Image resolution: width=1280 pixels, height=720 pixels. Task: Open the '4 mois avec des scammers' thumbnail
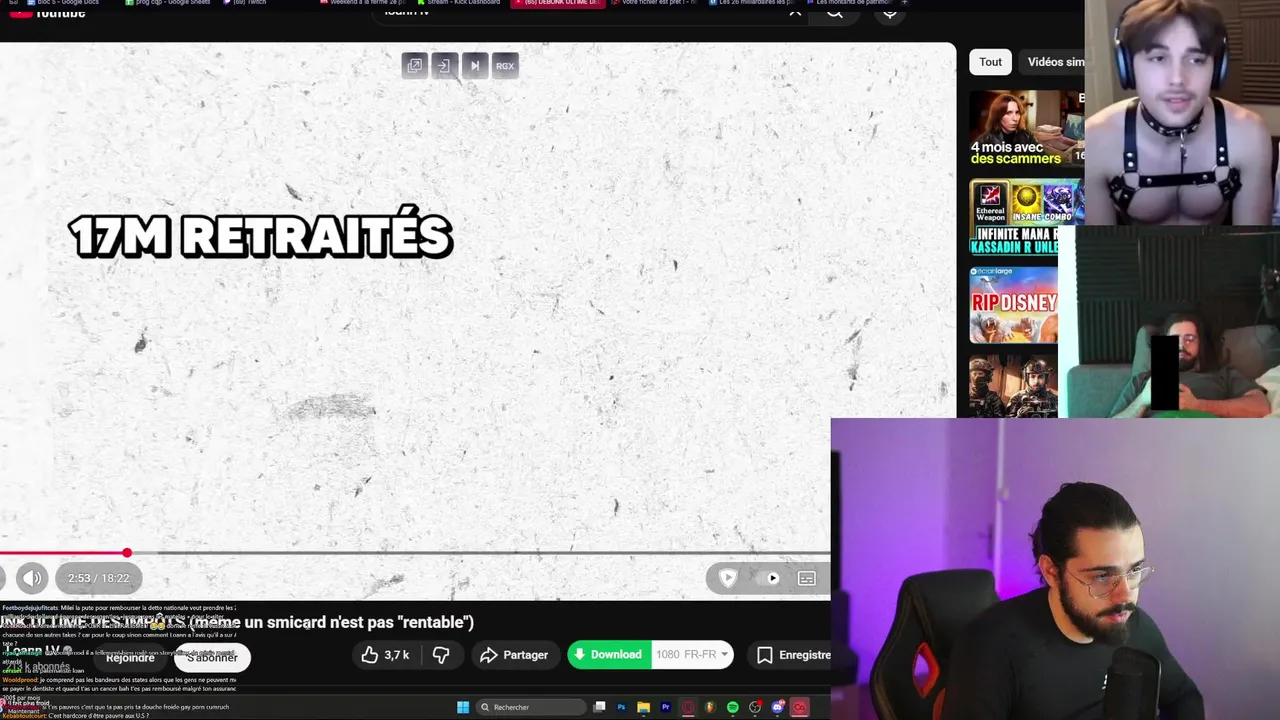tap(1026, 128)
